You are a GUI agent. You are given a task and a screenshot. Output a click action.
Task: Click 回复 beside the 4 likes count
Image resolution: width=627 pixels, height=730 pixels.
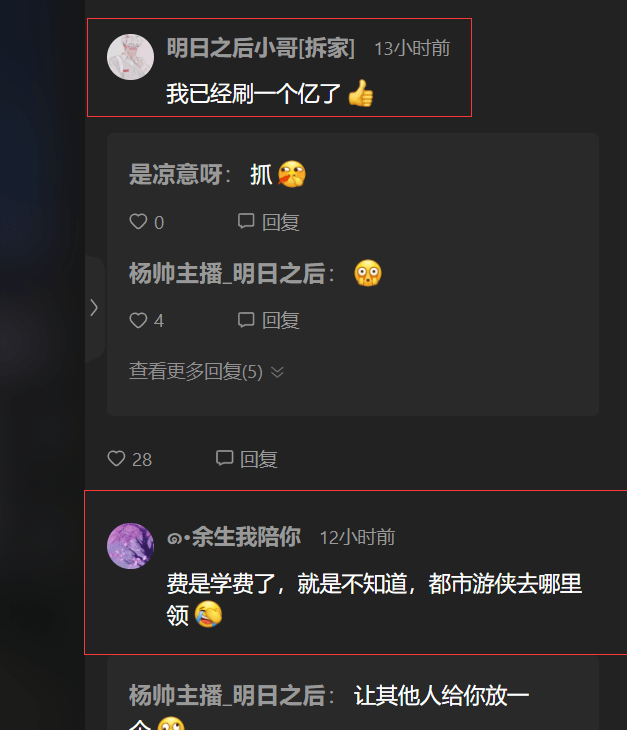[281, 321]
